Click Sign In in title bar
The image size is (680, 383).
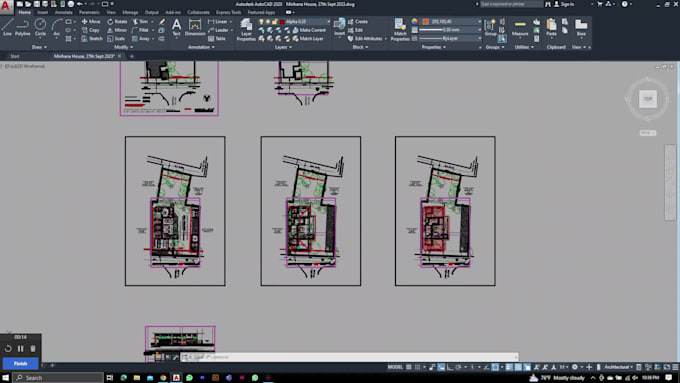(x=564, y=4)
